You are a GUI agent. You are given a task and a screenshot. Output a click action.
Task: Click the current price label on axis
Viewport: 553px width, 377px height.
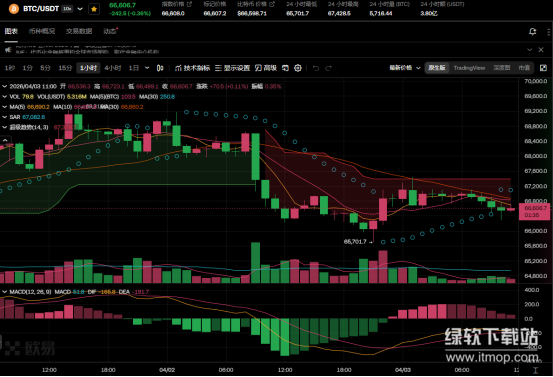[534, 212]
